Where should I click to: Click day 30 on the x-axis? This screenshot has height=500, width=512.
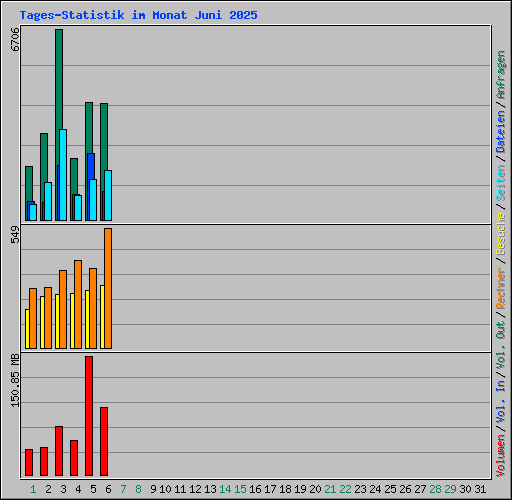click(x=465, y=489)
